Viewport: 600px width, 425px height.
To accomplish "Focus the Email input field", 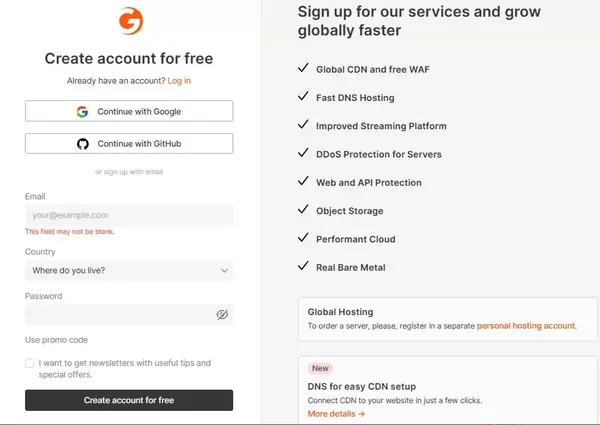I will click(128, 215).
